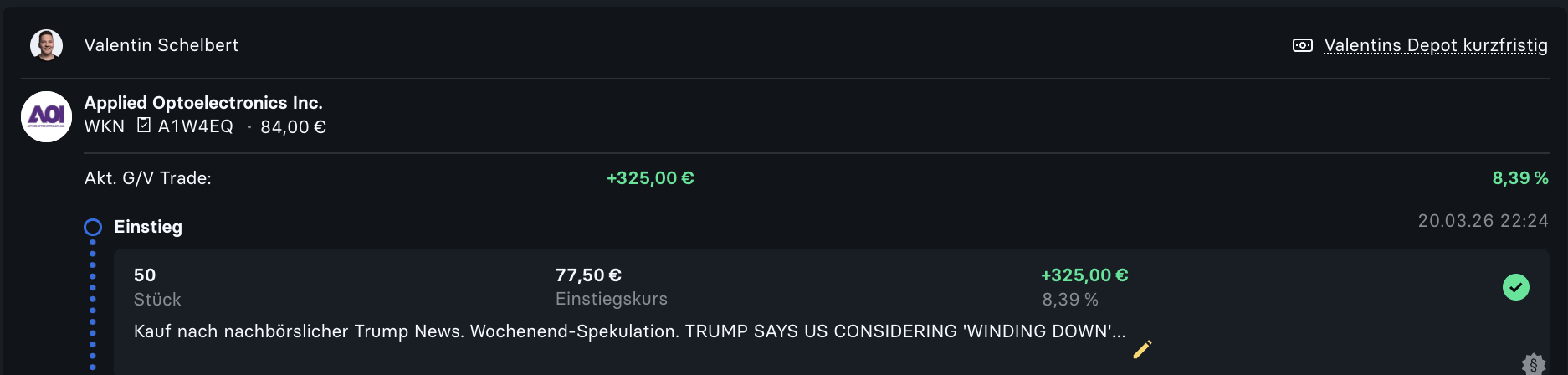The width and height of the screenshot is (1568, 375).
Task: Click the Applied Optoelectronics AOI logo
Action: point(46,116)
